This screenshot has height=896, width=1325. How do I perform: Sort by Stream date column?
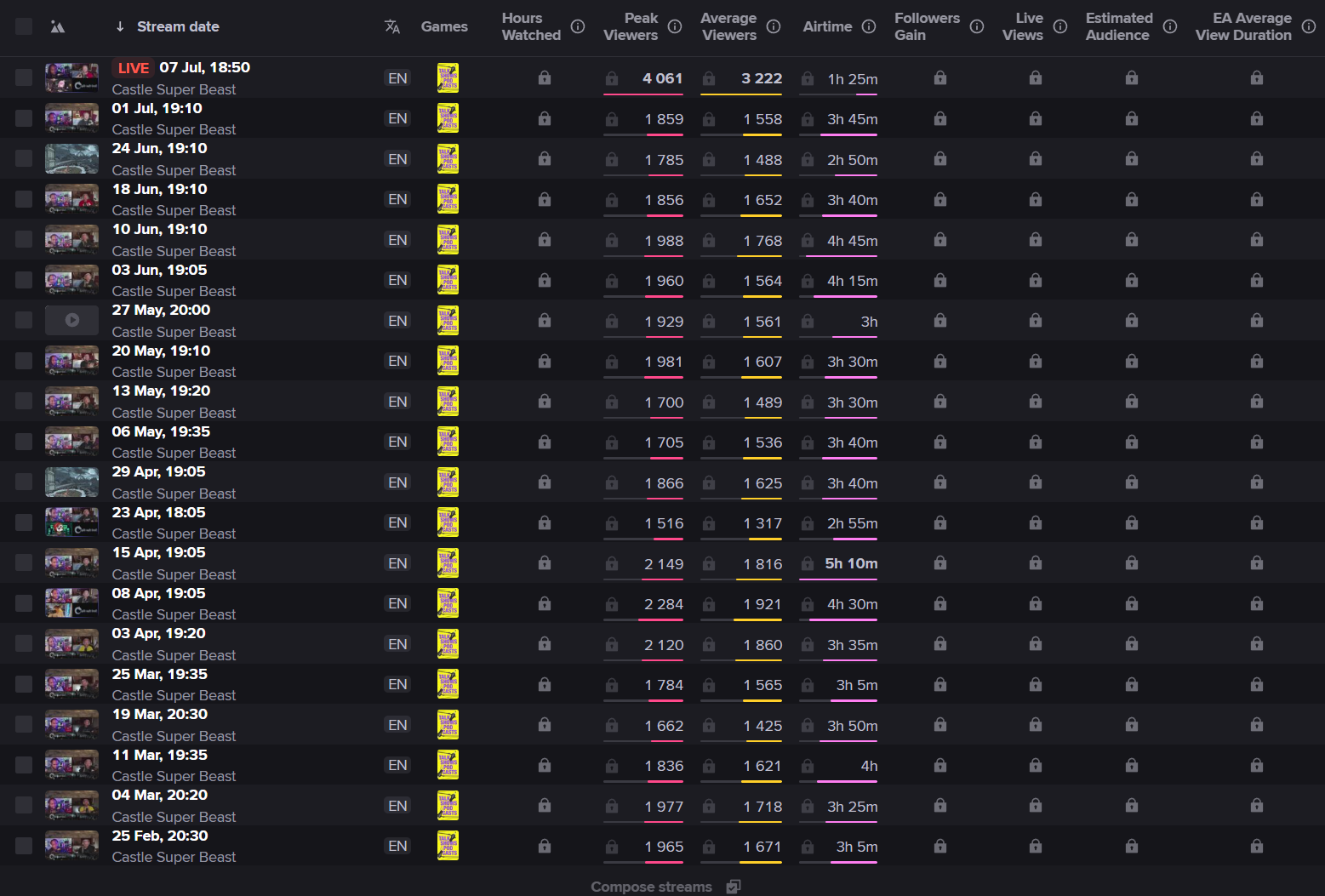[177, 26]
